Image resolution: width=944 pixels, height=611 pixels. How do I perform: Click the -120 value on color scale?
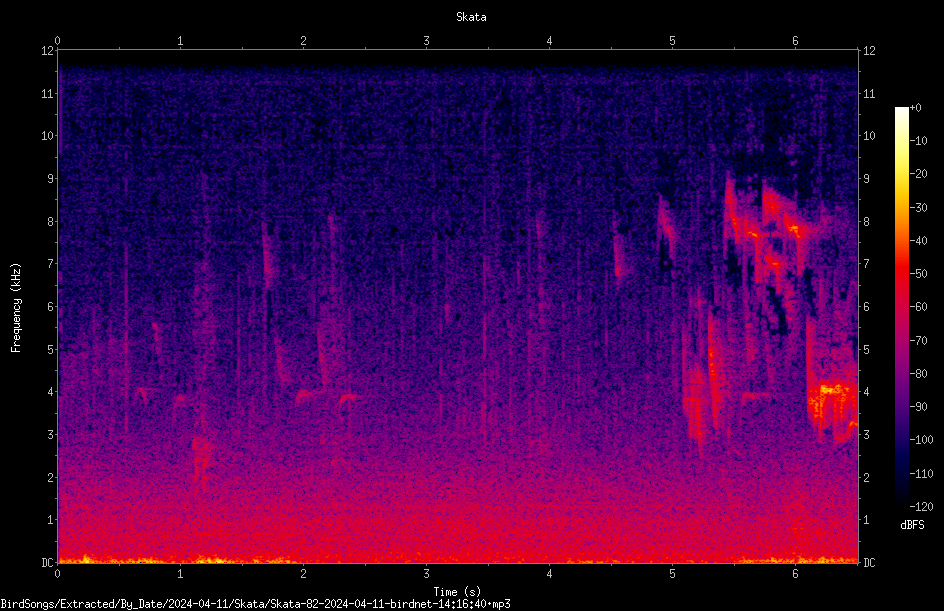(921, 506)
